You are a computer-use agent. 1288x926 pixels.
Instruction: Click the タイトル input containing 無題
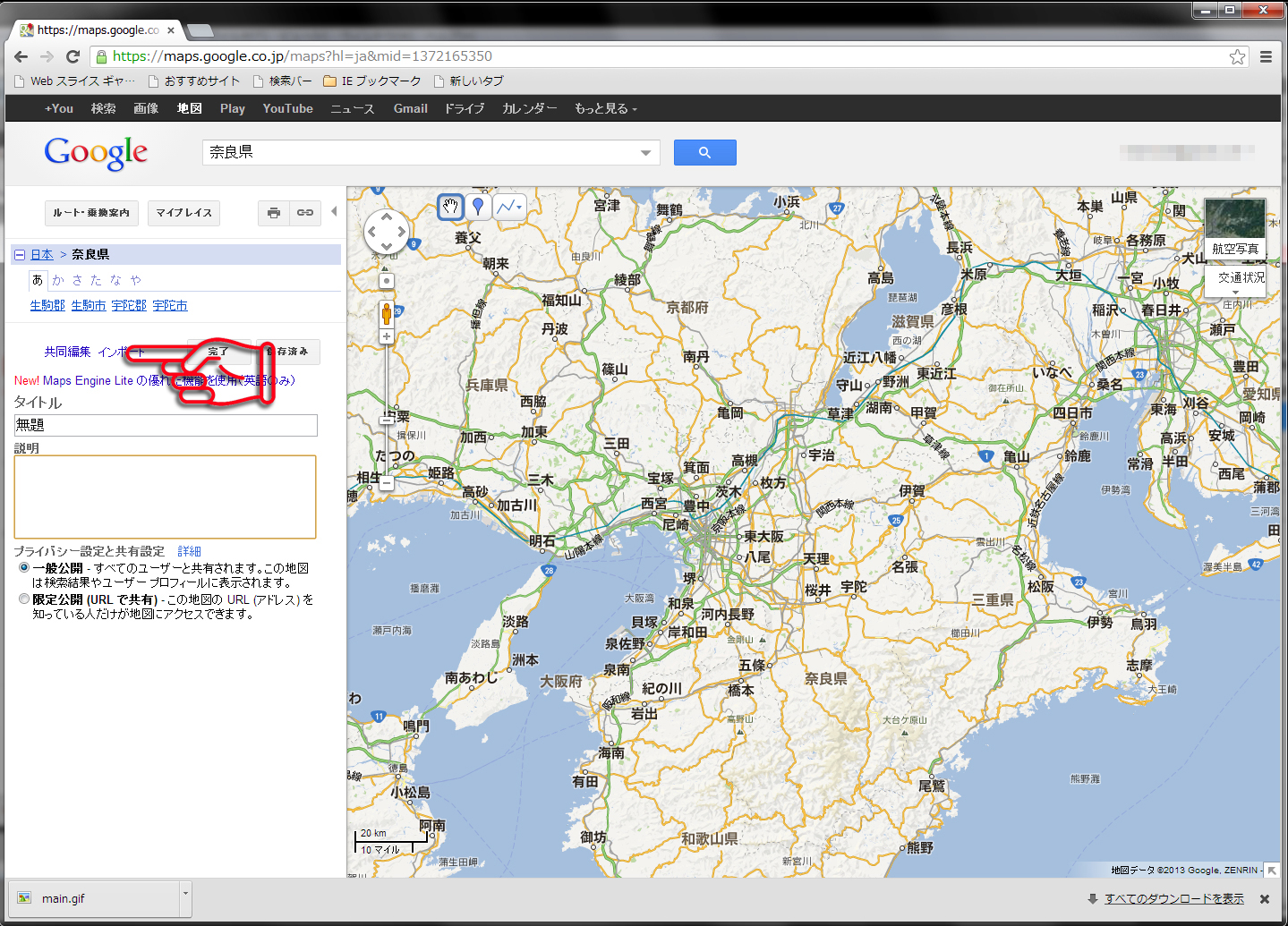point(166,425)
